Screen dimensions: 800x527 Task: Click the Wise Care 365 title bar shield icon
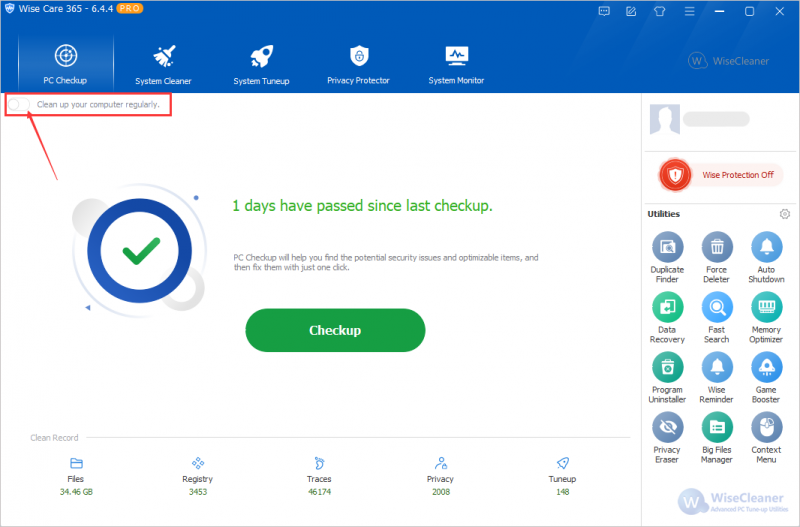click(x=9, y=9)
